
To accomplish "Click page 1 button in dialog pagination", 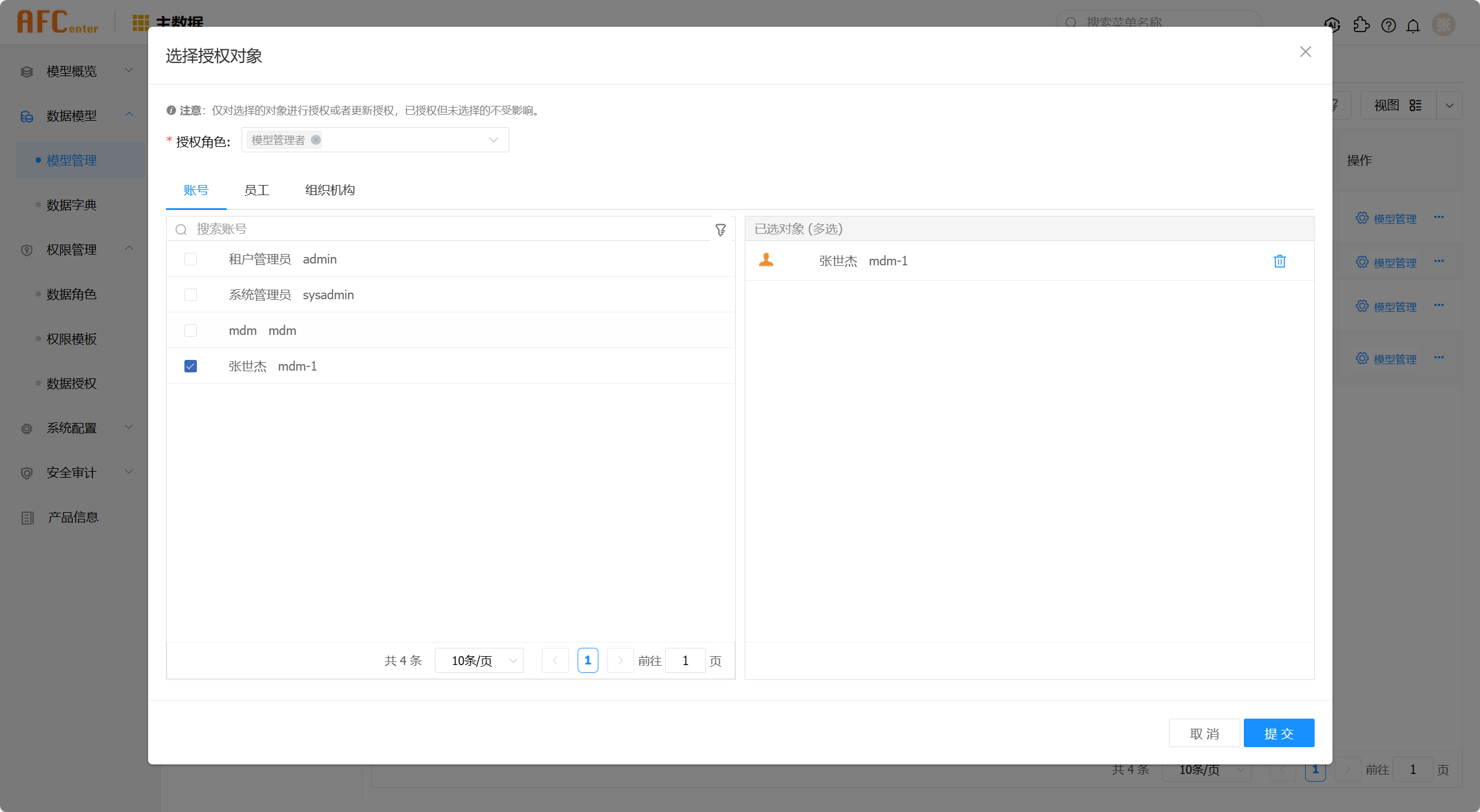I will point(588,660).
